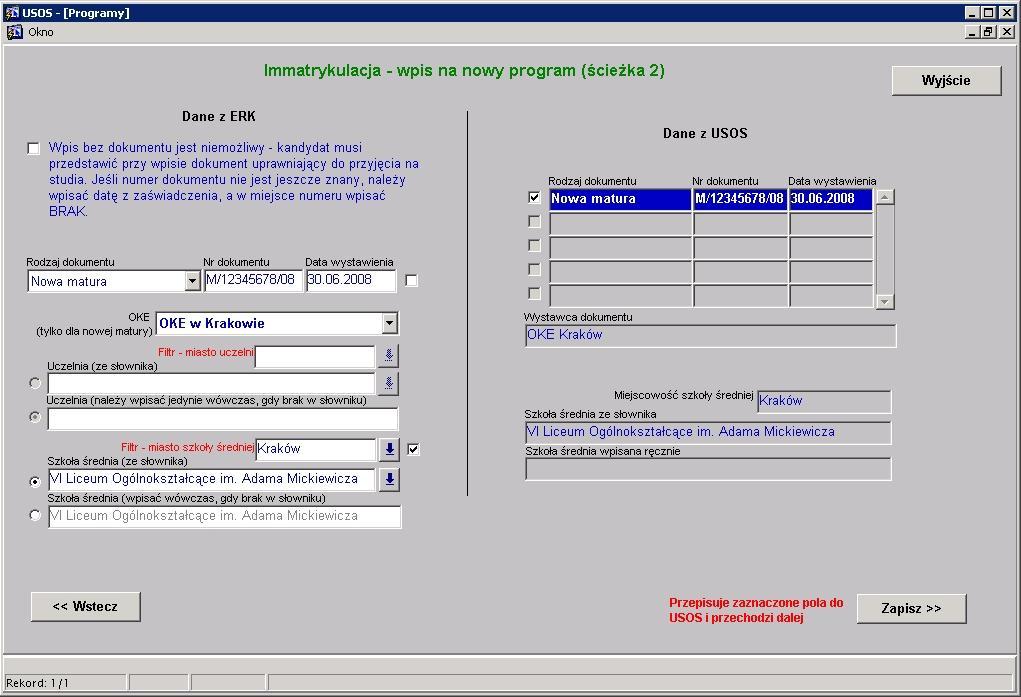Select the 30.06.2008 cell in USOS table

[831, 199]
